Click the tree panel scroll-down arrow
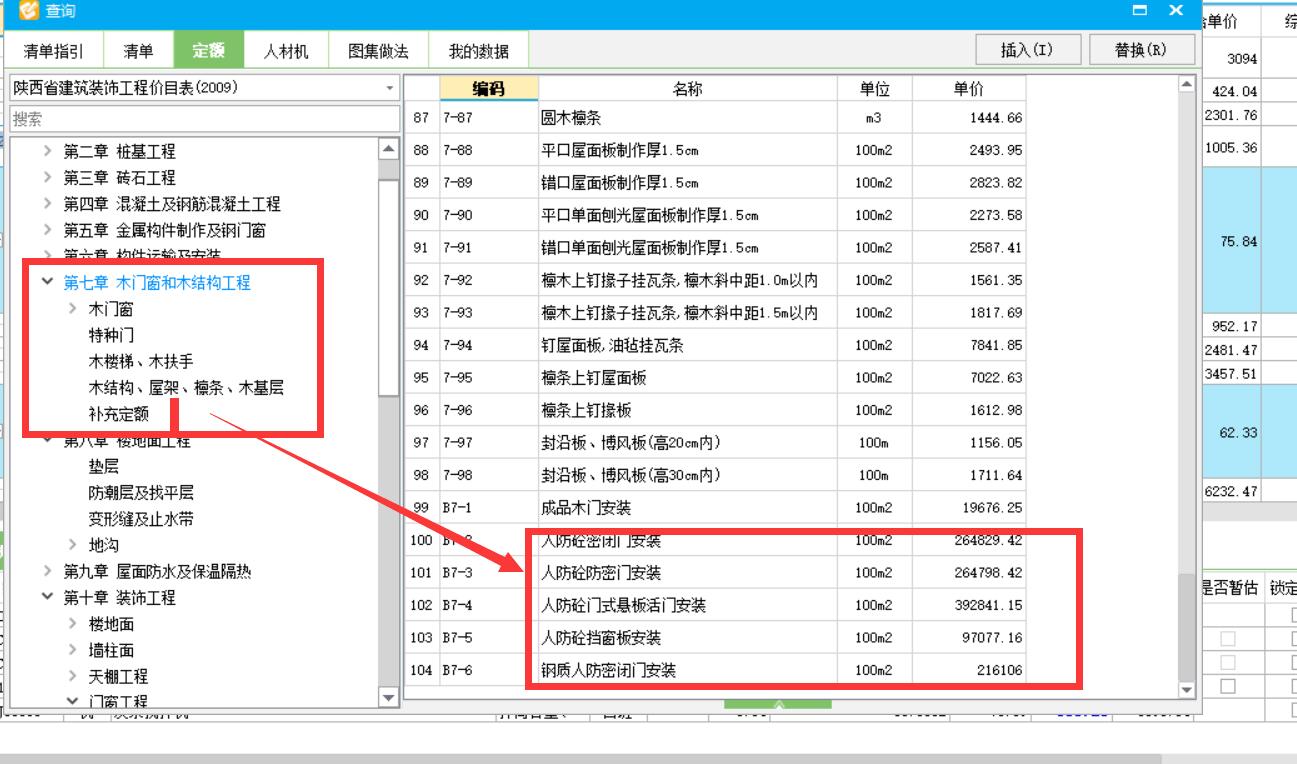1297x764 pixels. pyautogui.click(x=388, y=696)
